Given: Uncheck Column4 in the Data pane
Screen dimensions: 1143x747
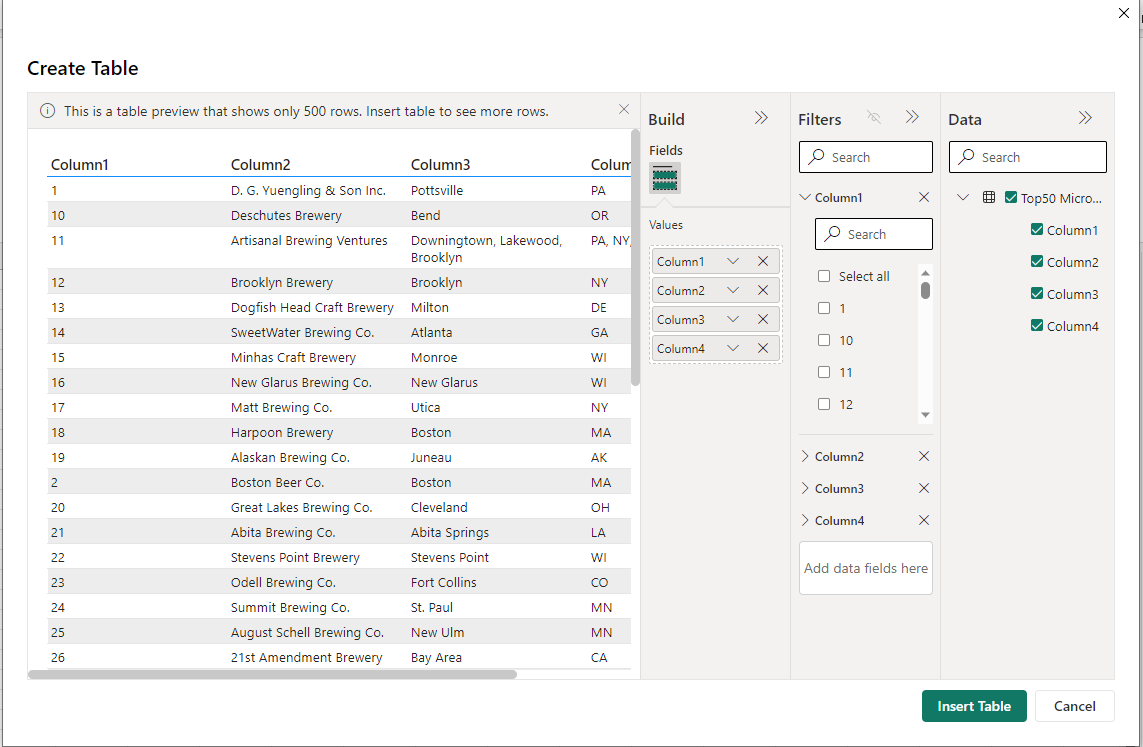Looking at the screenshot, I should click(x=1037, y=326).
